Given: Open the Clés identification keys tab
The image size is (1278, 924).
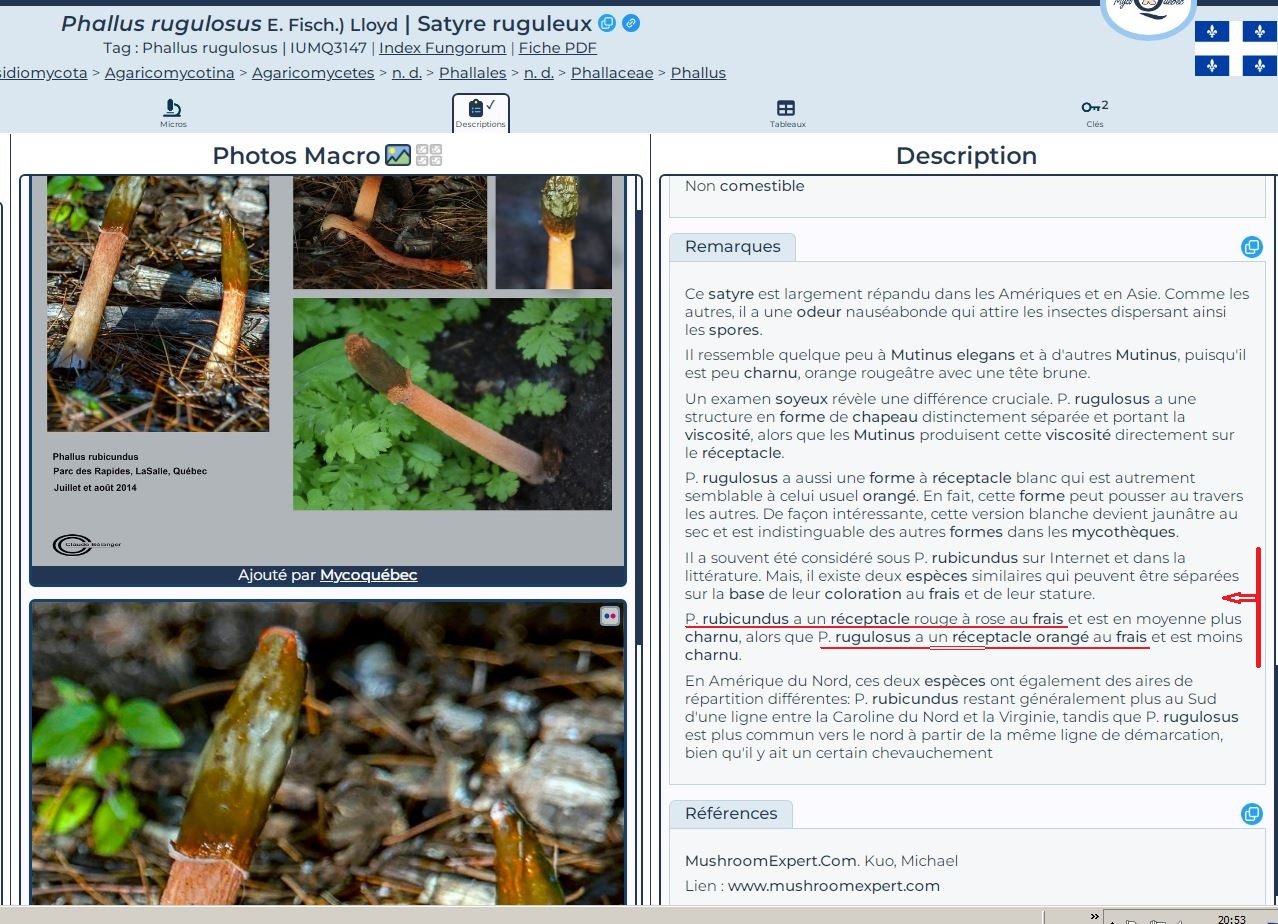Looking at the screenshot, I should coord(1094,113).
